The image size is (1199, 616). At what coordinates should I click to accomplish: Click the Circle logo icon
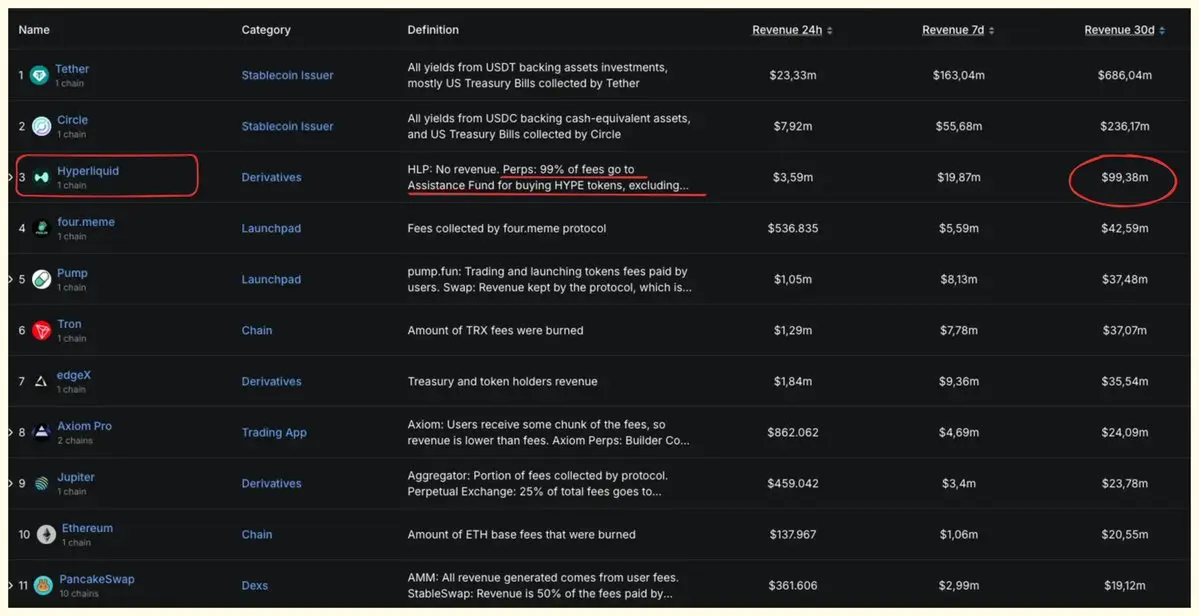point(41,126)
